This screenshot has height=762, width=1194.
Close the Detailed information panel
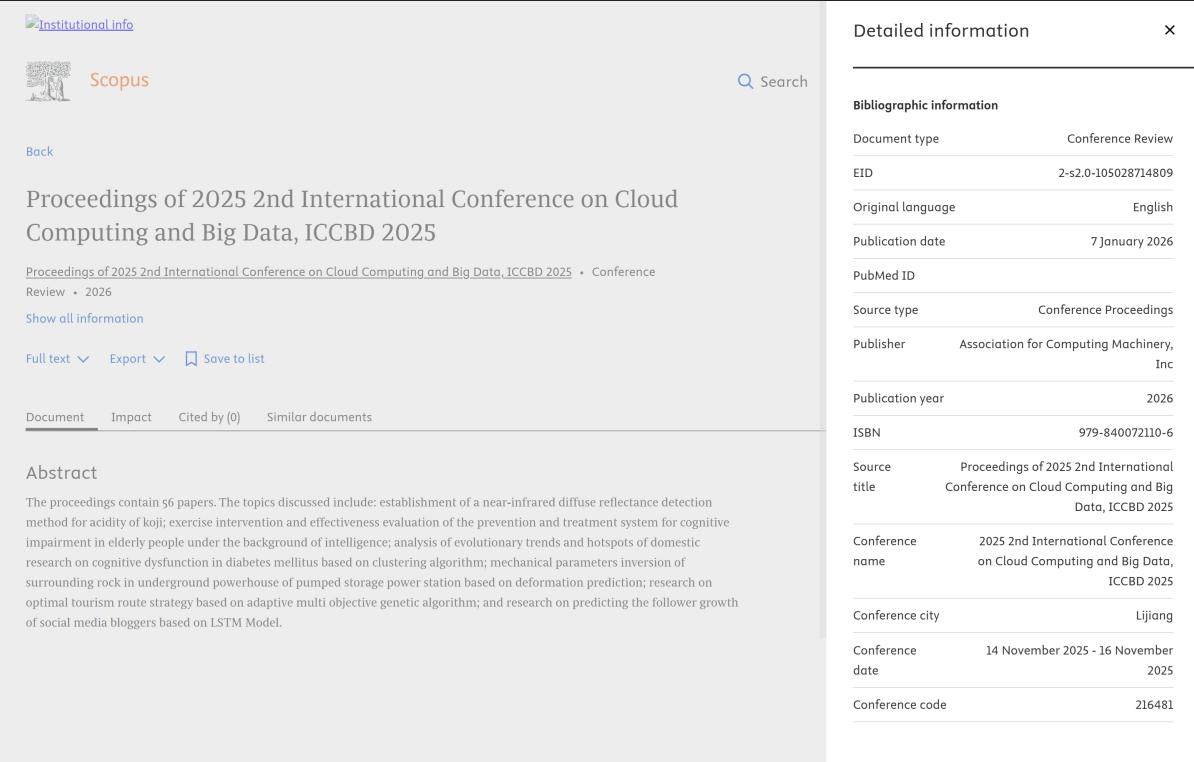1169,30
